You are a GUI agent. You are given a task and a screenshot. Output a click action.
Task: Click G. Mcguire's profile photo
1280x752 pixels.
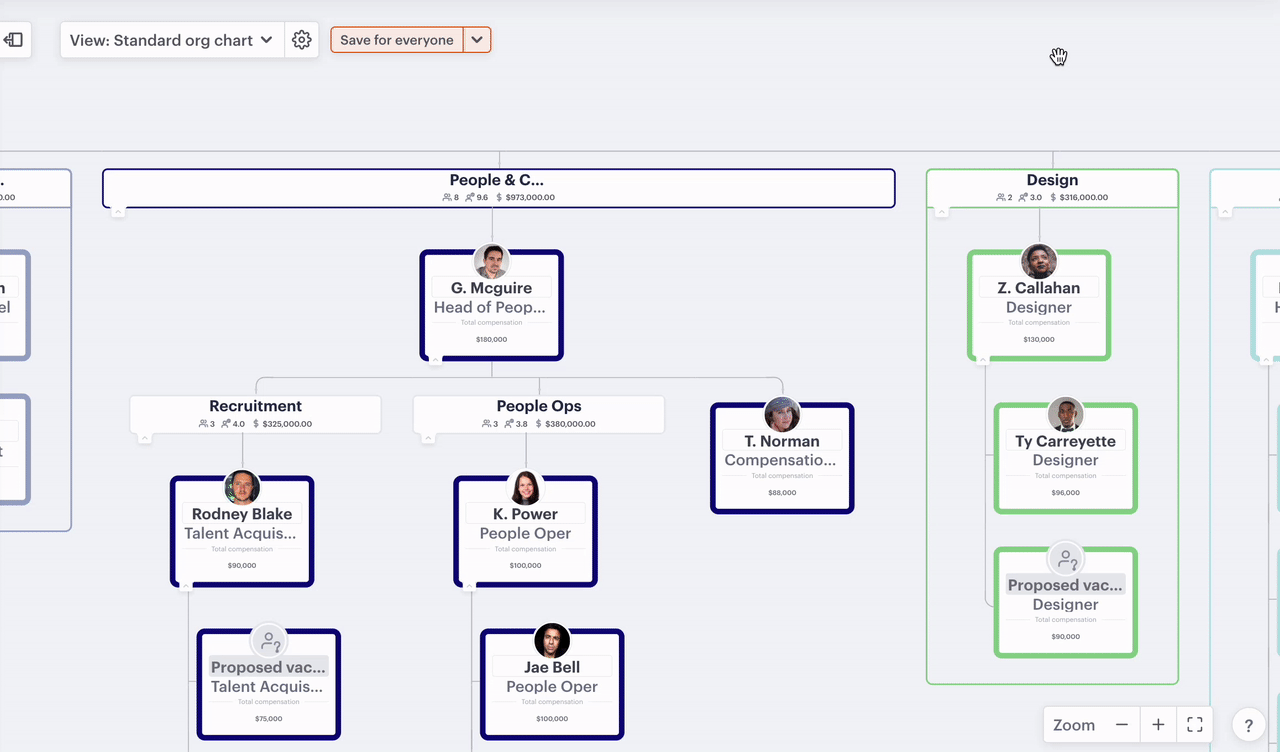[x=491, y=262]
